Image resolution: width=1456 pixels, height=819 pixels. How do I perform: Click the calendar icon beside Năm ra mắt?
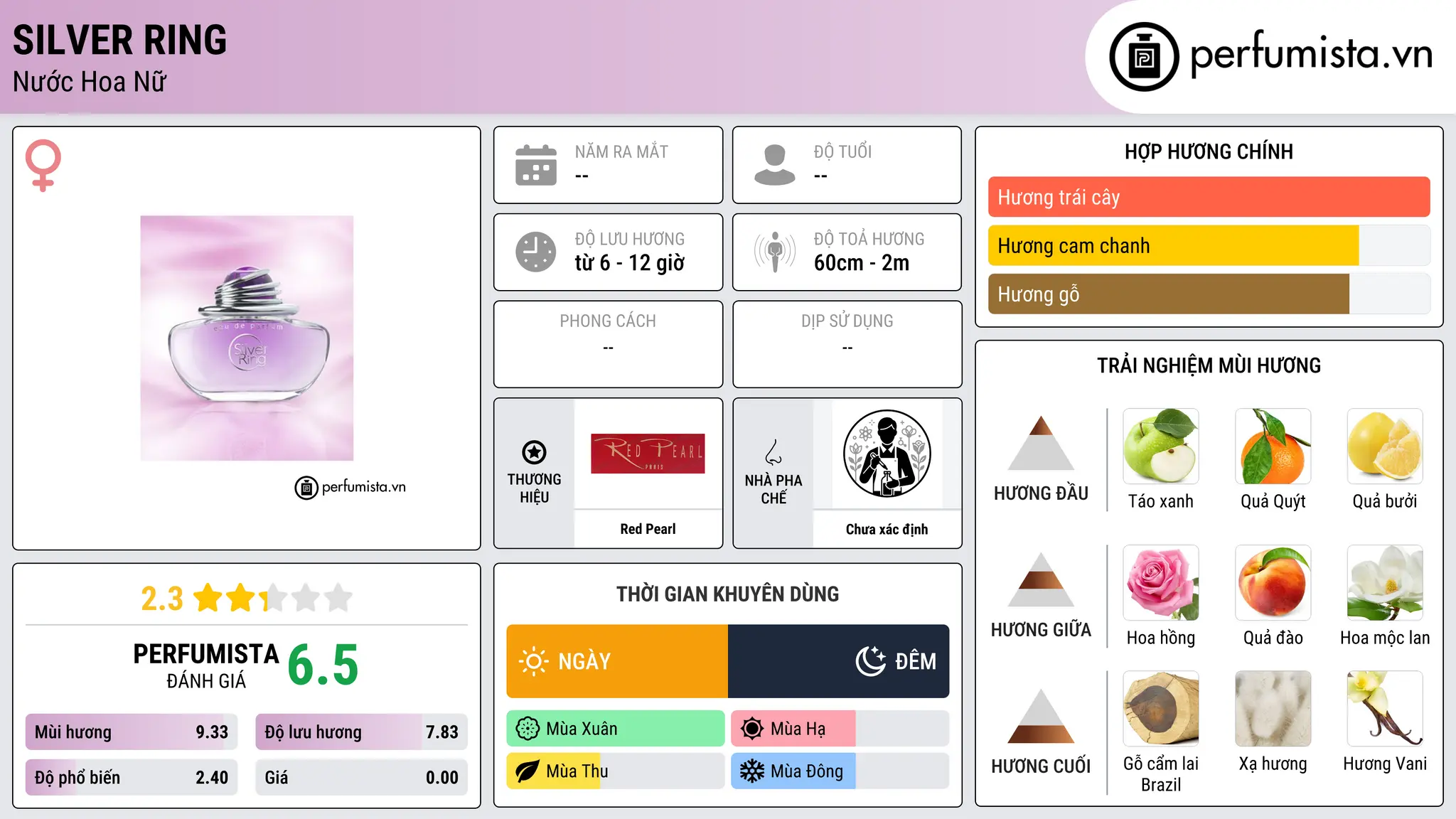(x=536, y=165)
